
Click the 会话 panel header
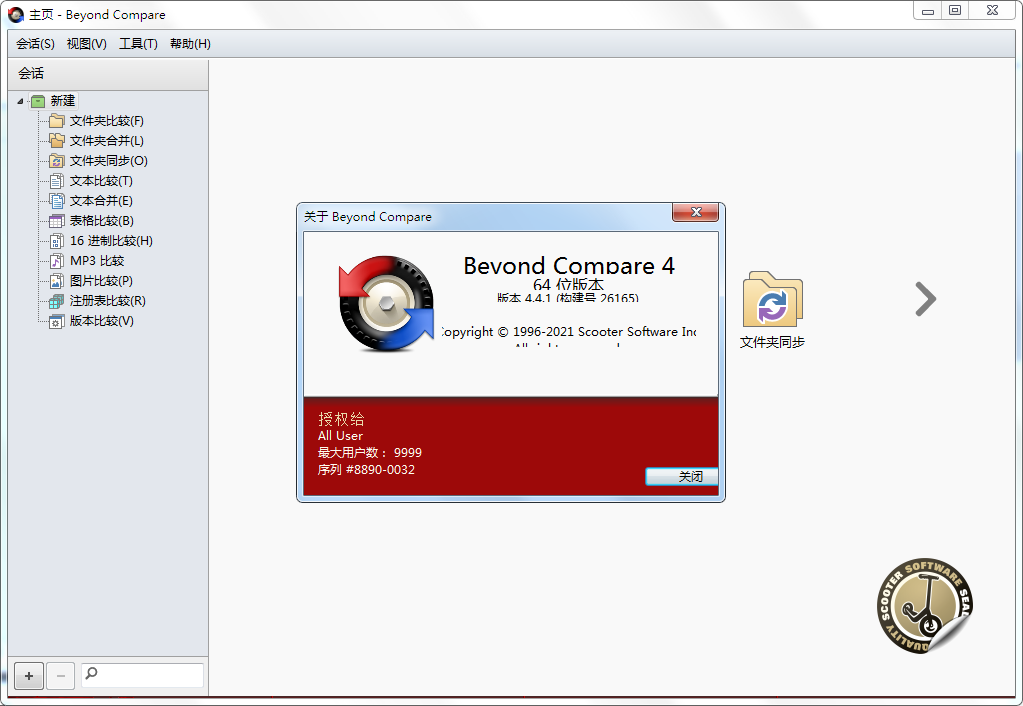click(108, 74)
